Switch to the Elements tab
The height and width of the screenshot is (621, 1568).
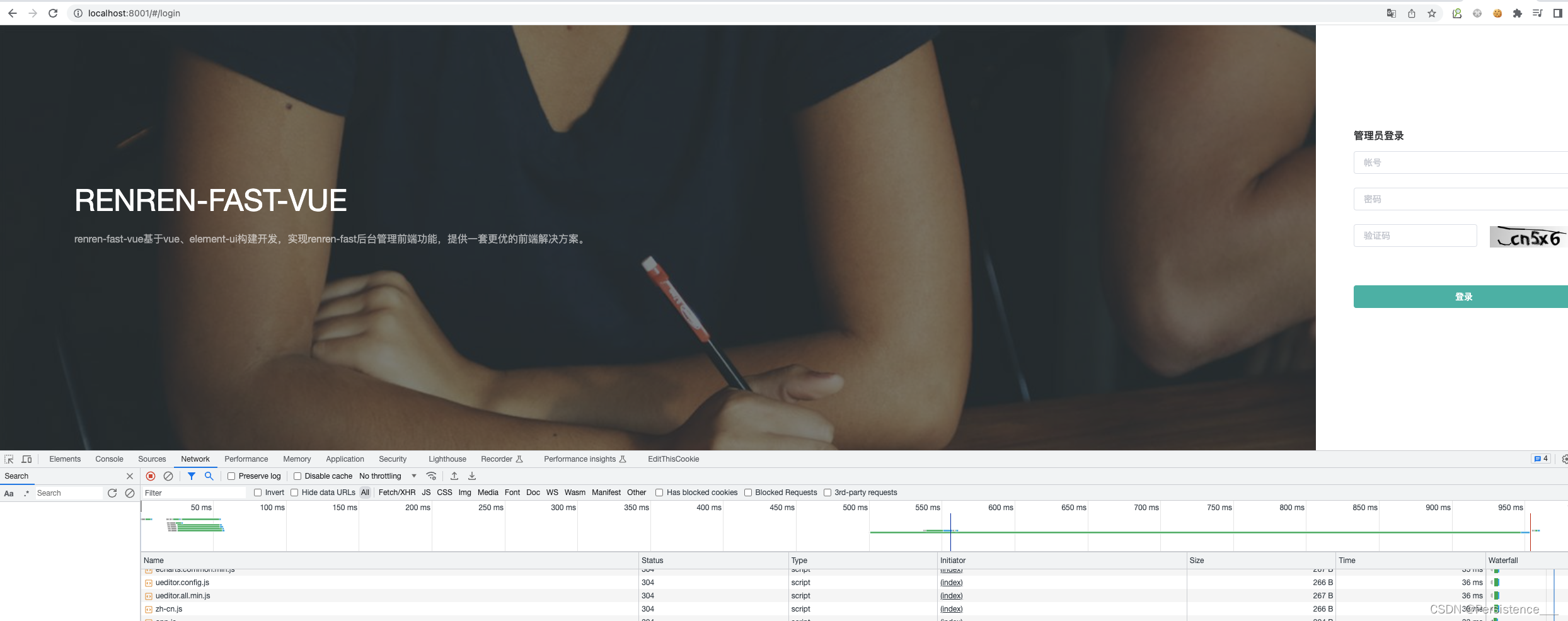(65, 459)
